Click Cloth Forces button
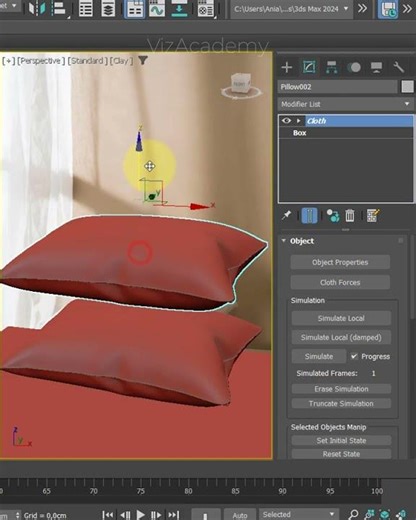Screen dimensions: 416x520 coord(340,282)
